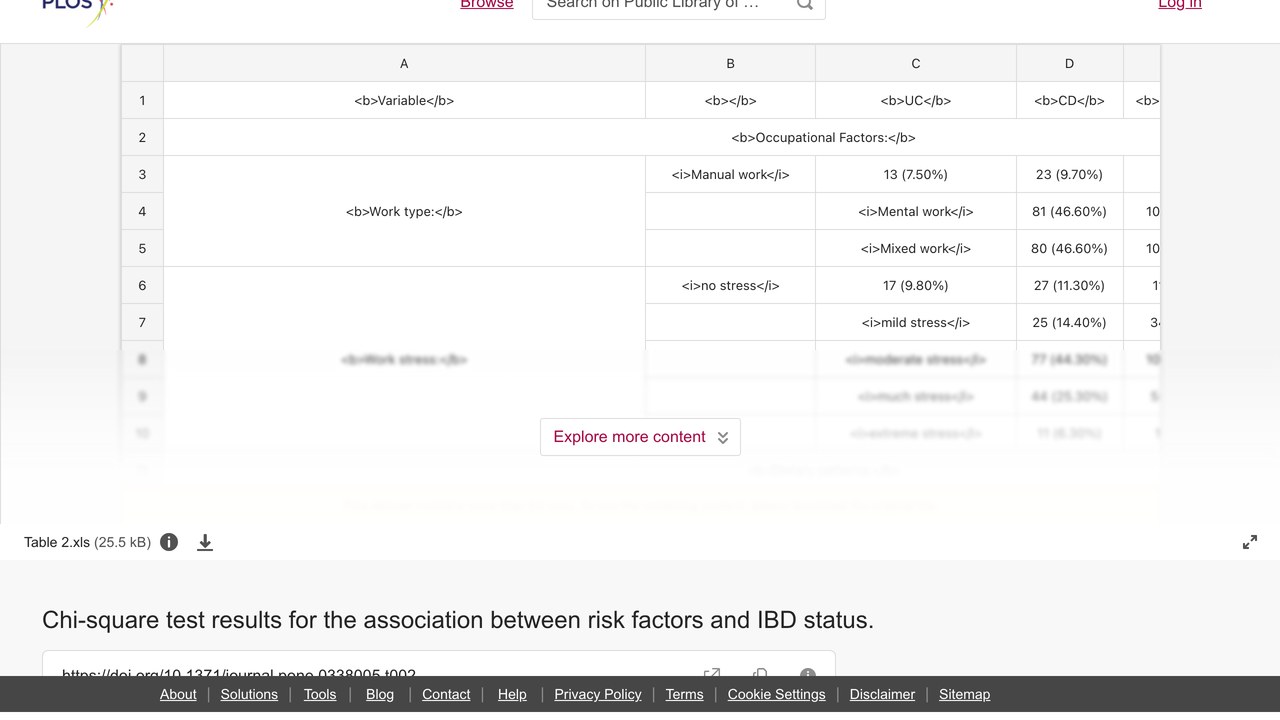Image resolution: width=1280 pixels, height=720 pixels.
Task: Click the UC header cell
Action: coord(916,100)
